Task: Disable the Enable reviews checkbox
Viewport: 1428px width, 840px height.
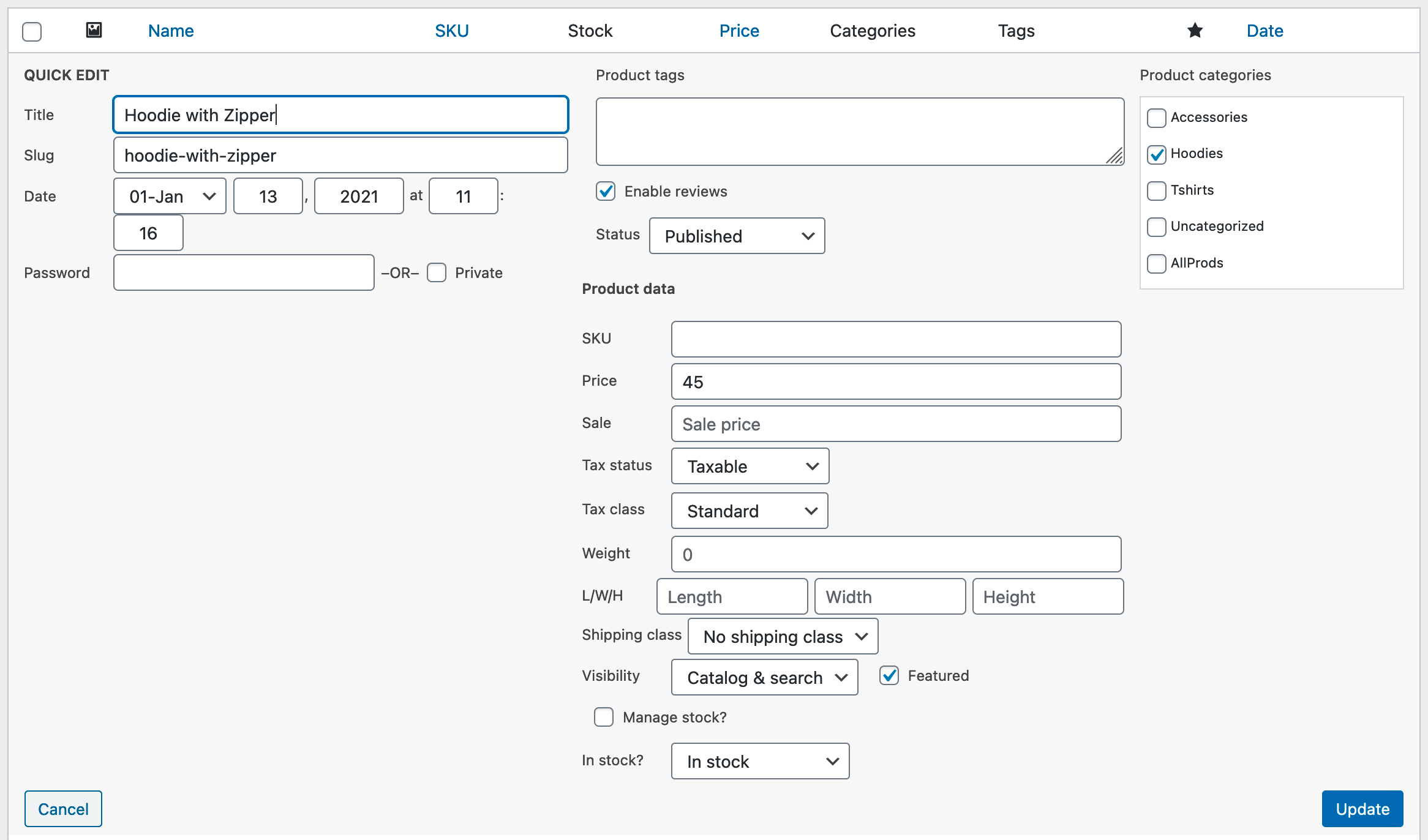Action: (x=605, y=192)
